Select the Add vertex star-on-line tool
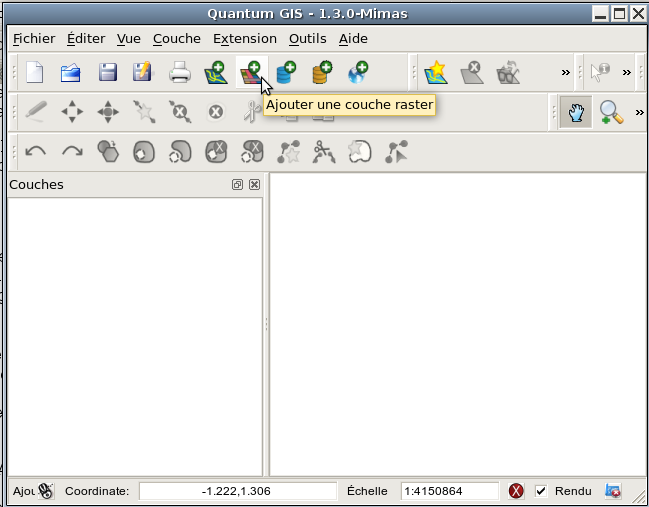The image size is (649, 507). click(144, 112)
